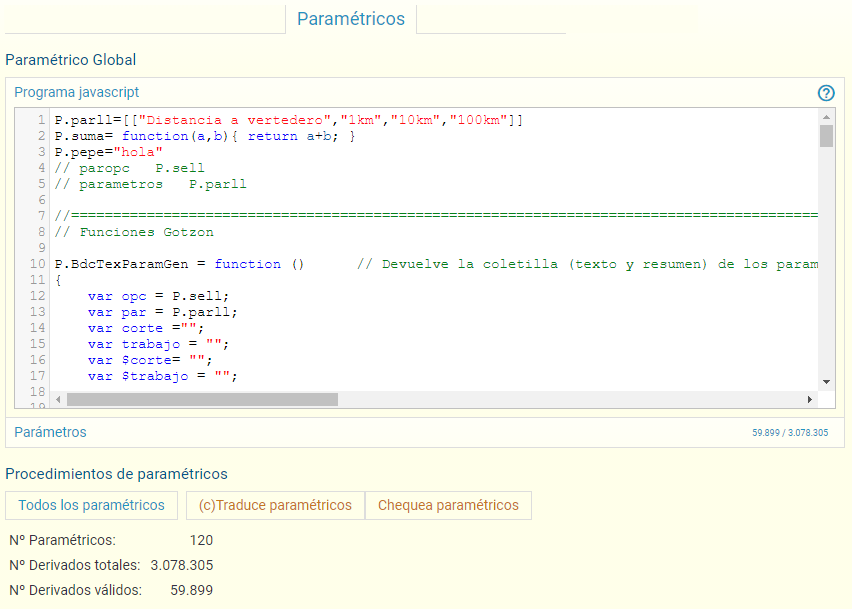Expand the Parámetros section
The height and width of the screenshot is (609, 852).
(51, 432)
